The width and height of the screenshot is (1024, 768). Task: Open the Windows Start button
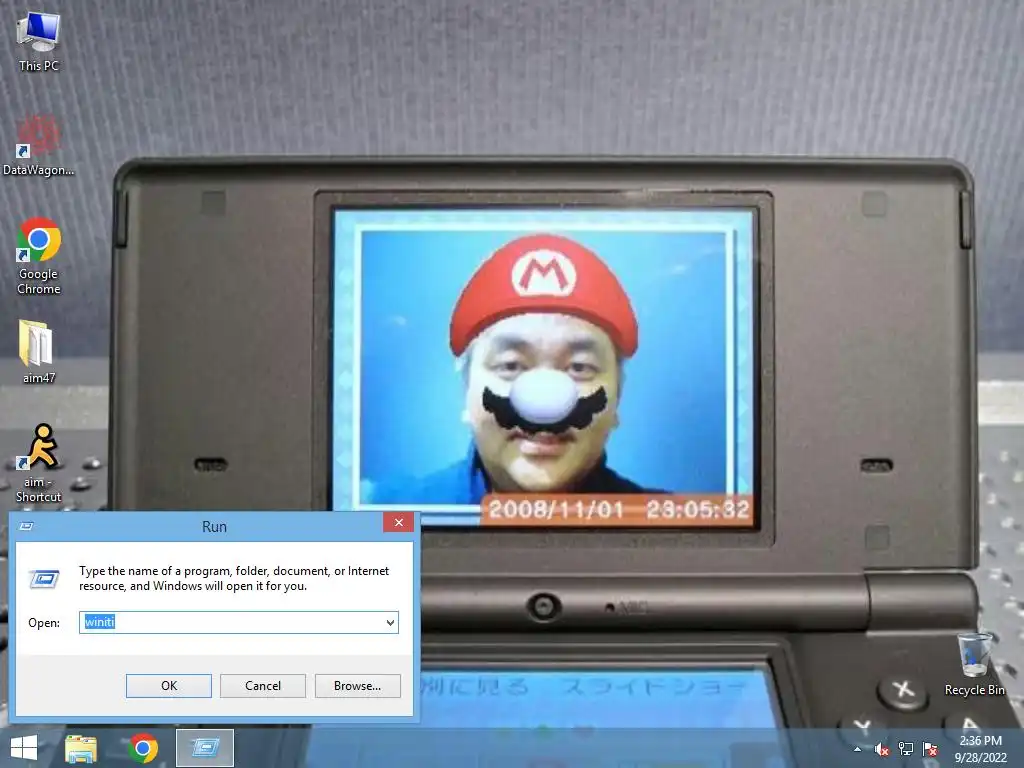pyautogui.click(x=24, y=748)
